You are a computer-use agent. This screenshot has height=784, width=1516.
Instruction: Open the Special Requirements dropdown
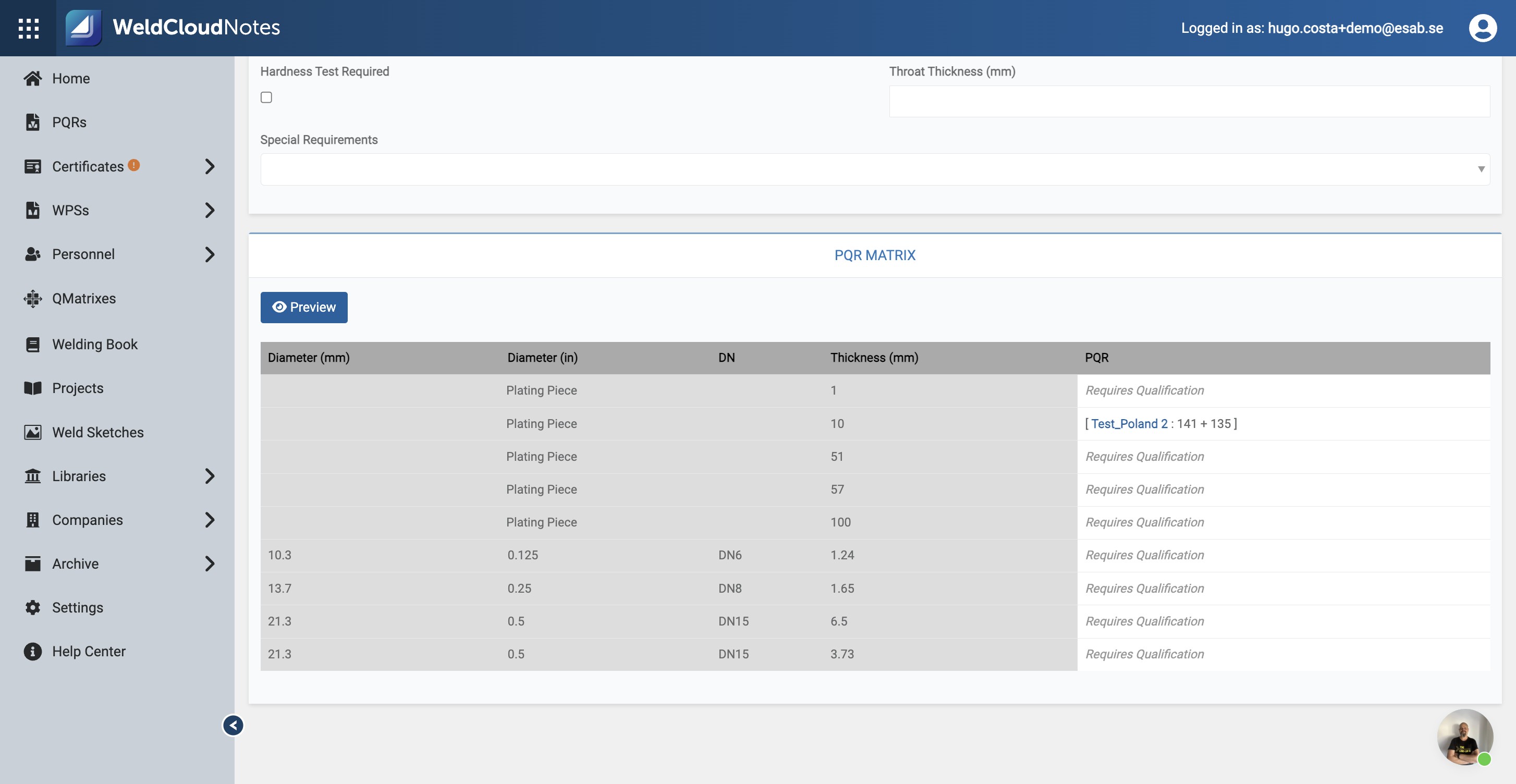click(x=875, y=169)
